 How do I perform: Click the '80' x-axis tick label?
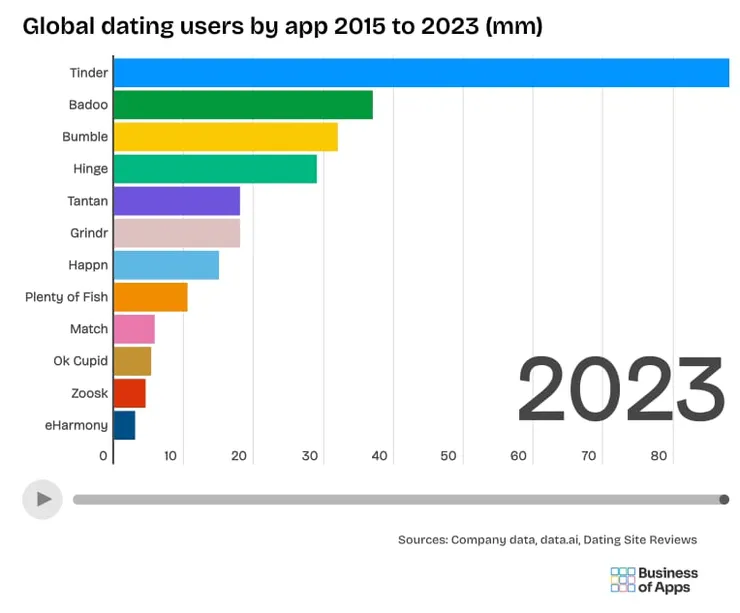click(659, 456)
